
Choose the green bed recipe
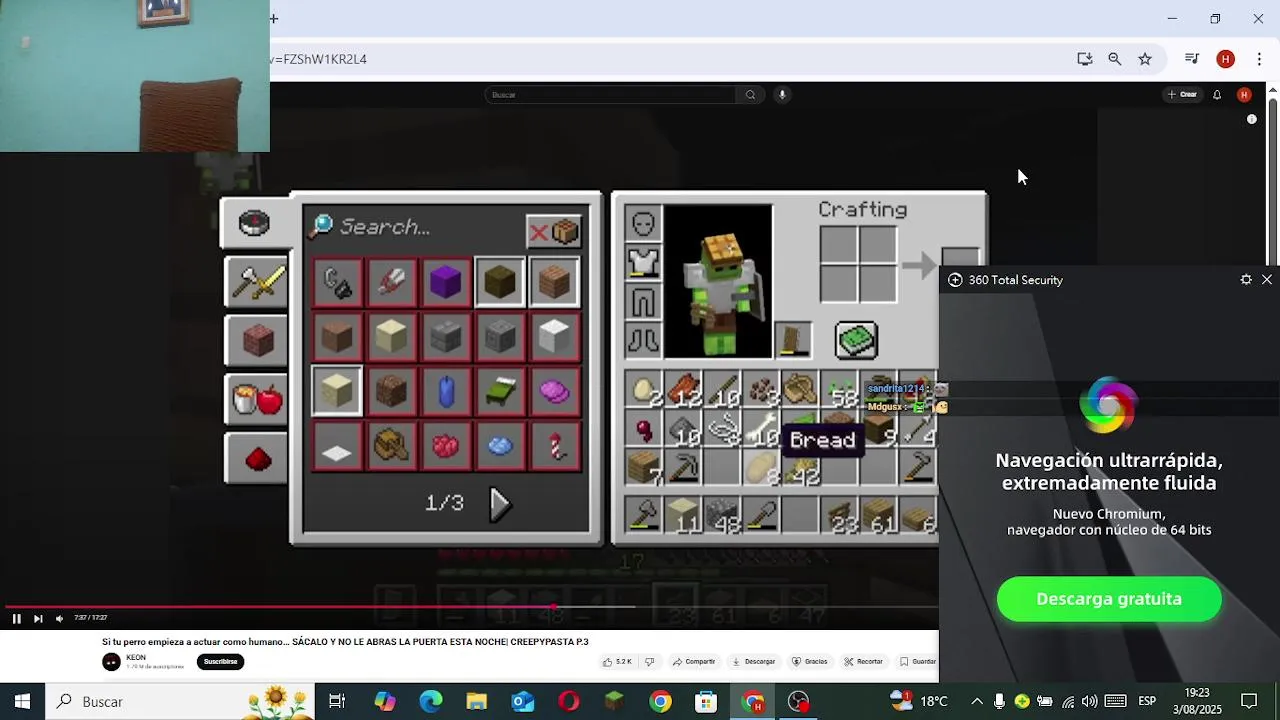click(x=500, y=391)
